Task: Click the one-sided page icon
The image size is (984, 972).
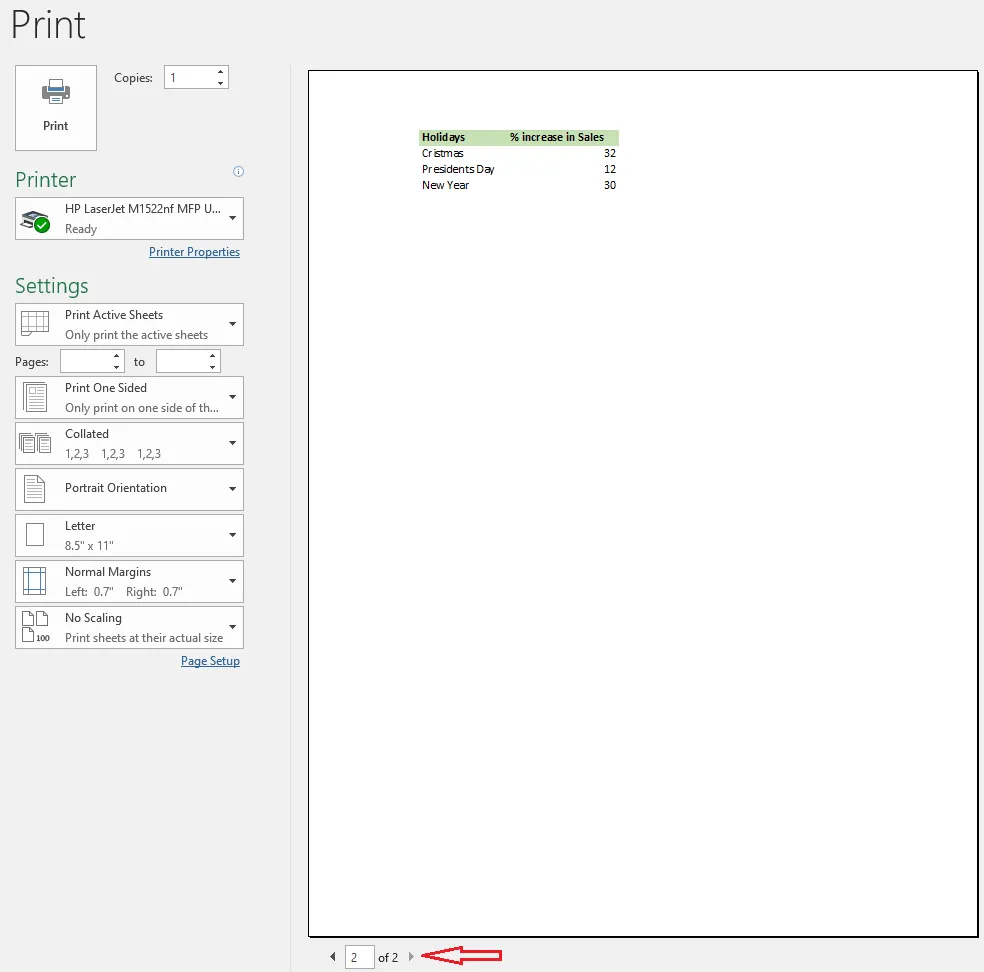Action: point(35,397)
